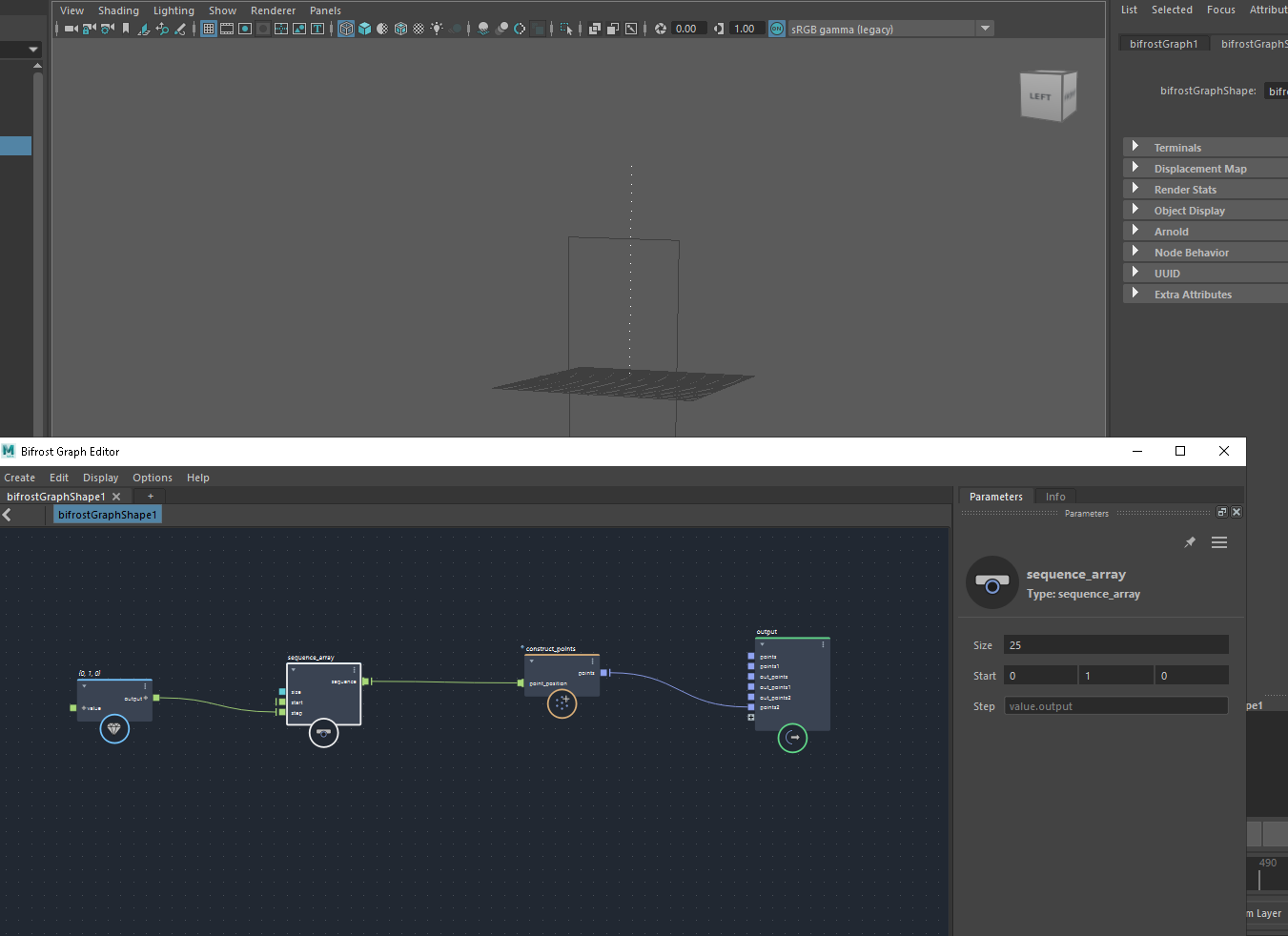The image size is (1288, 936).
Task: Toggle the 2D pan/zoom icon
Action: pos(162,29)
